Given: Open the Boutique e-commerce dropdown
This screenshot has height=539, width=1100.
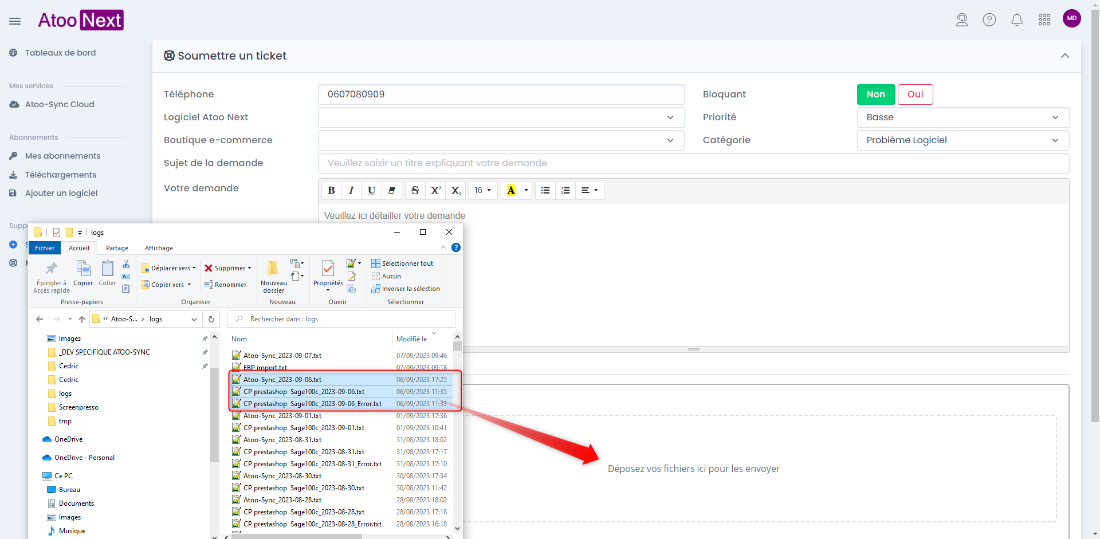Looking at the screenshot, I should [501, 140].
